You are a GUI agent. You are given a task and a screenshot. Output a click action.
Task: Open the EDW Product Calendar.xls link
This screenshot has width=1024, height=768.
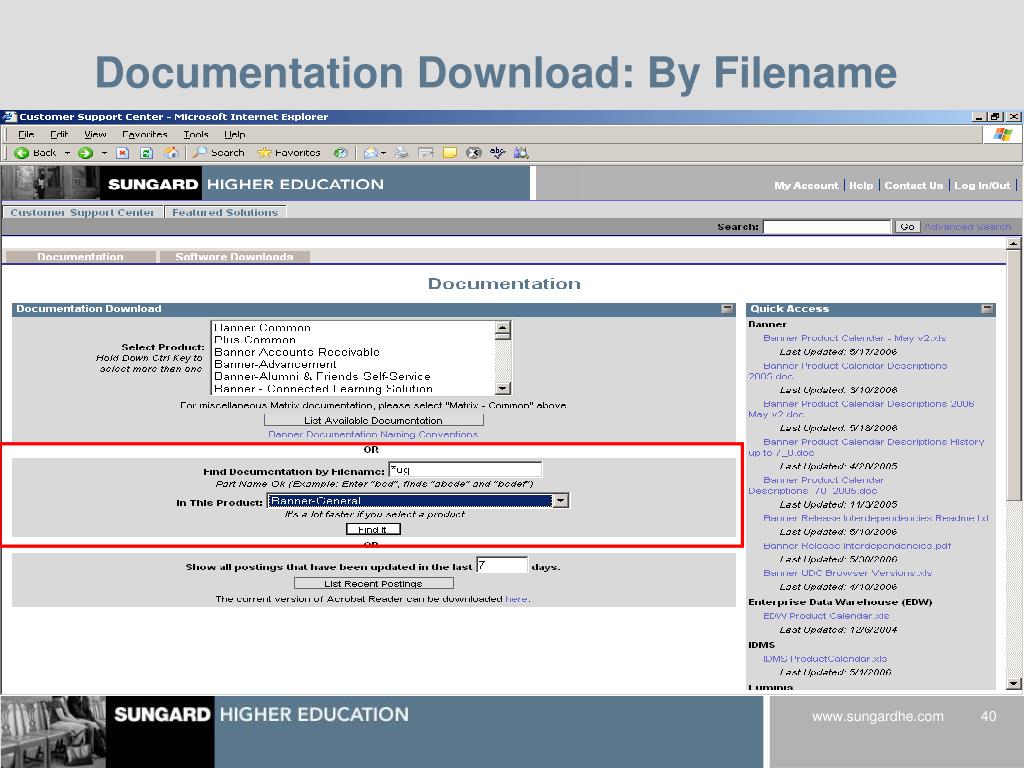[826, 616]
